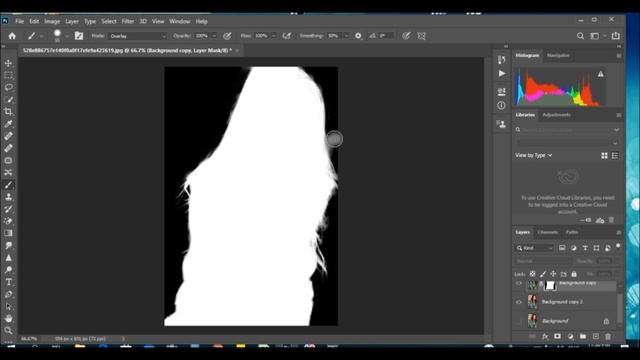640x360 pixels.
Task: Open the Image menu
Action: [52, 21]
